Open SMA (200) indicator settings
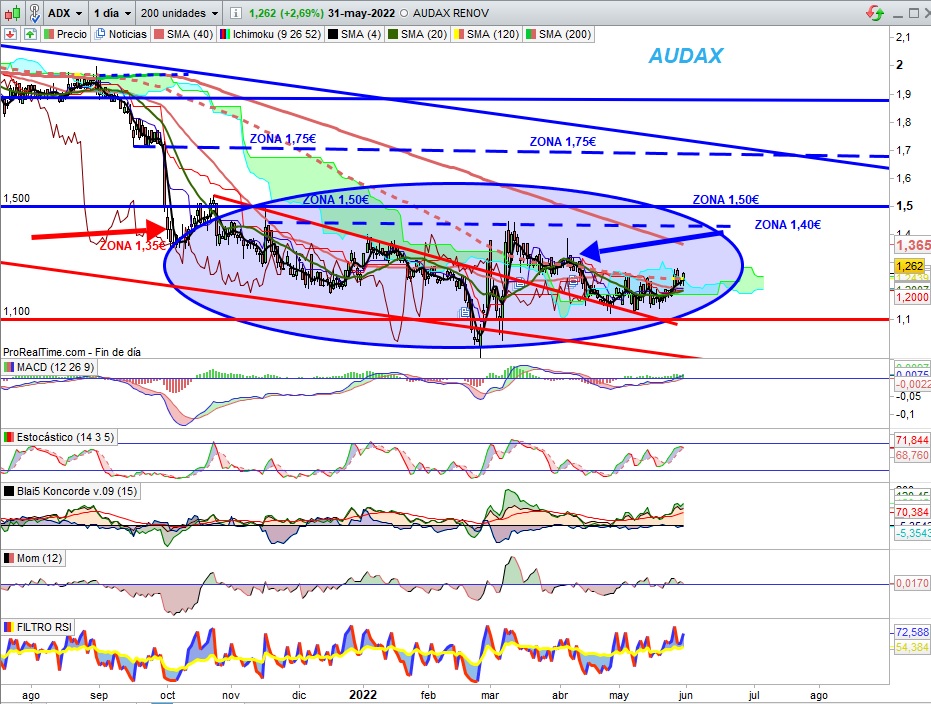The width and height of the screenshot is (931, 704). click(558, 34)
